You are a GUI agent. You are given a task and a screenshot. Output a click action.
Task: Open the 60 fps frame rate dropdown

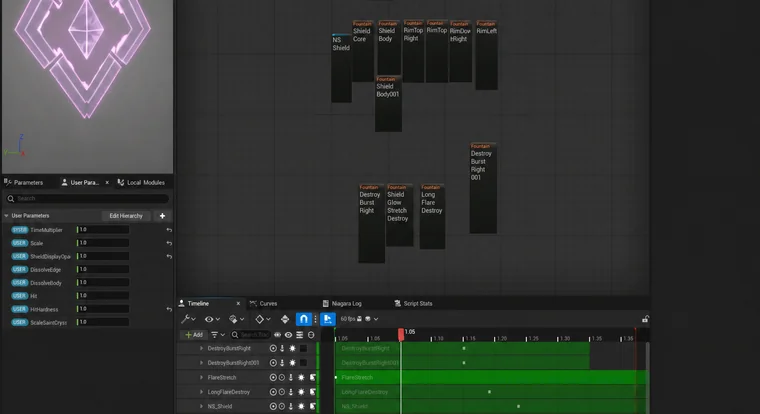359,319
